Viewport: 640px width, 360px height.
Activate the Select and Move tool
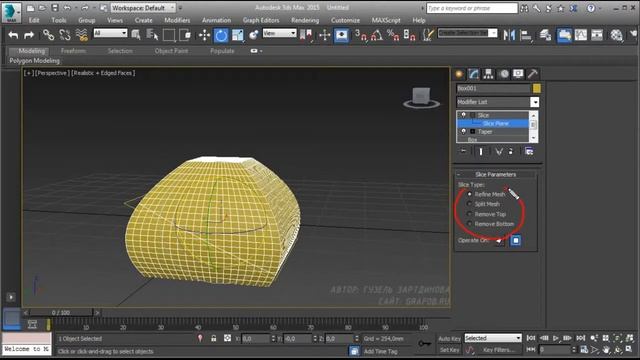204,36
